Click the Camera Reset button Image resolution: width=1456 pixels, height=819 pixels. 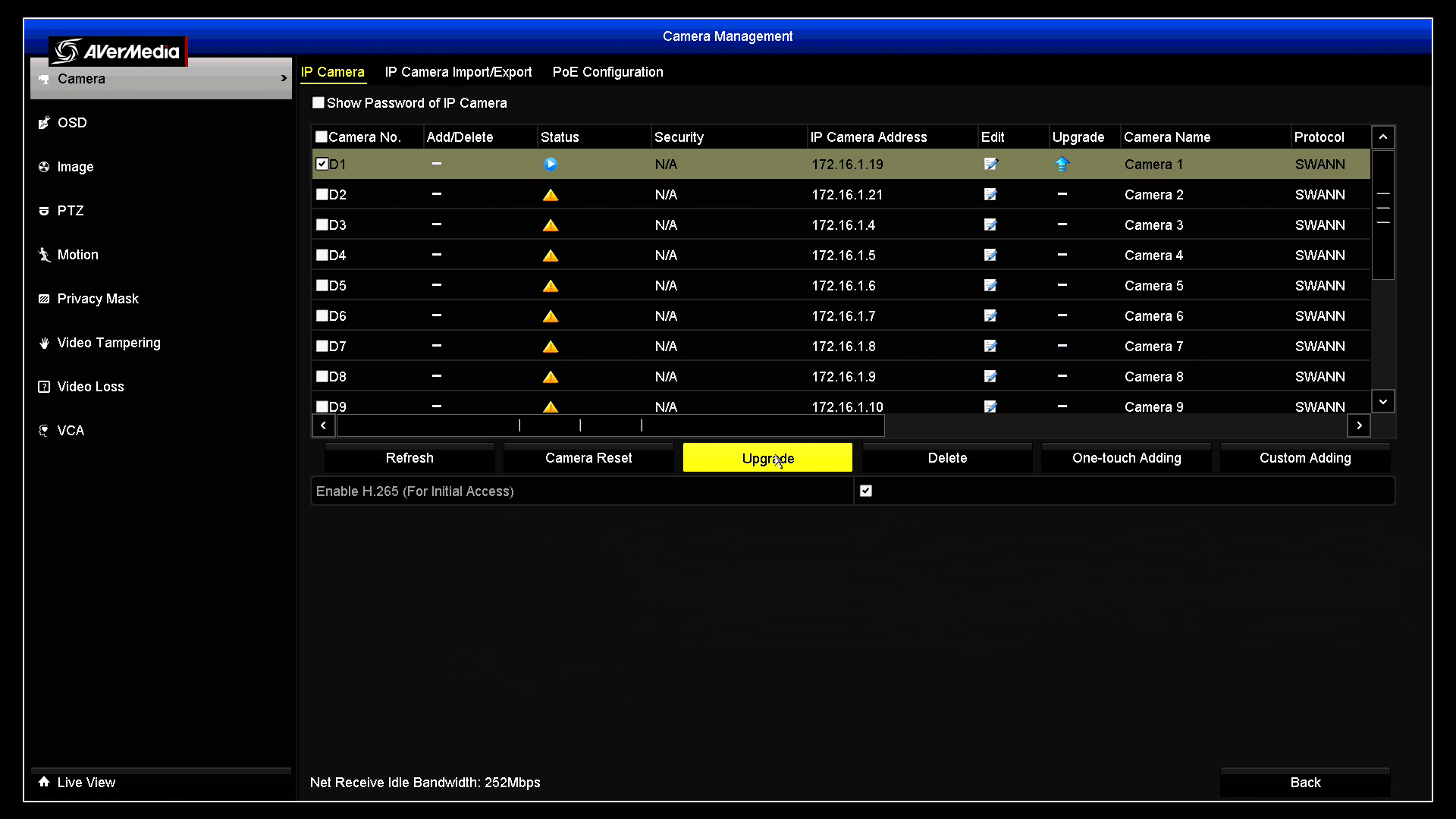588,458
